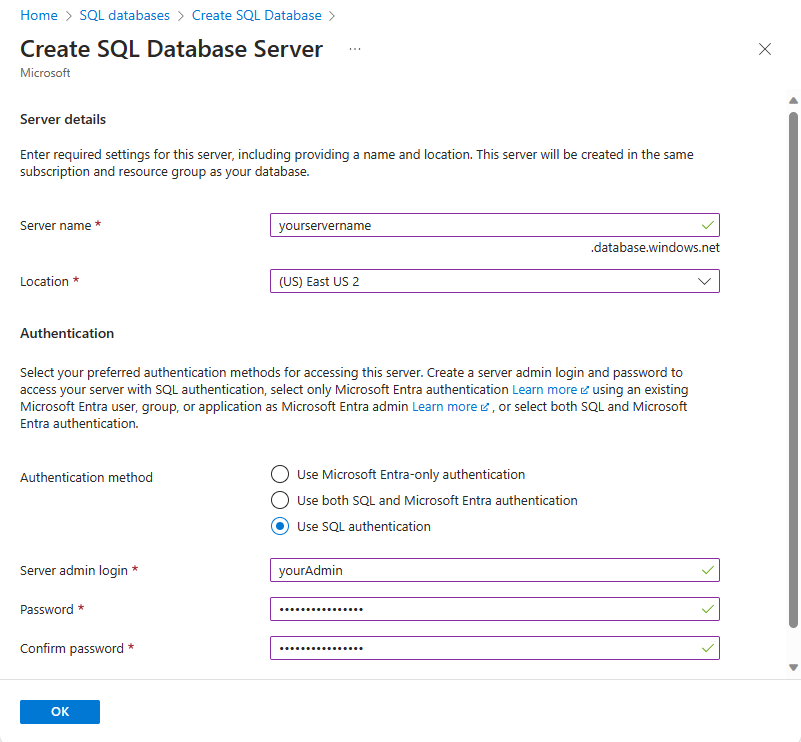Image resolution: width=801 pixels, height=742 pixels.
Task: Open the (US) East US 2 combo box
Action: coord(494,281)
